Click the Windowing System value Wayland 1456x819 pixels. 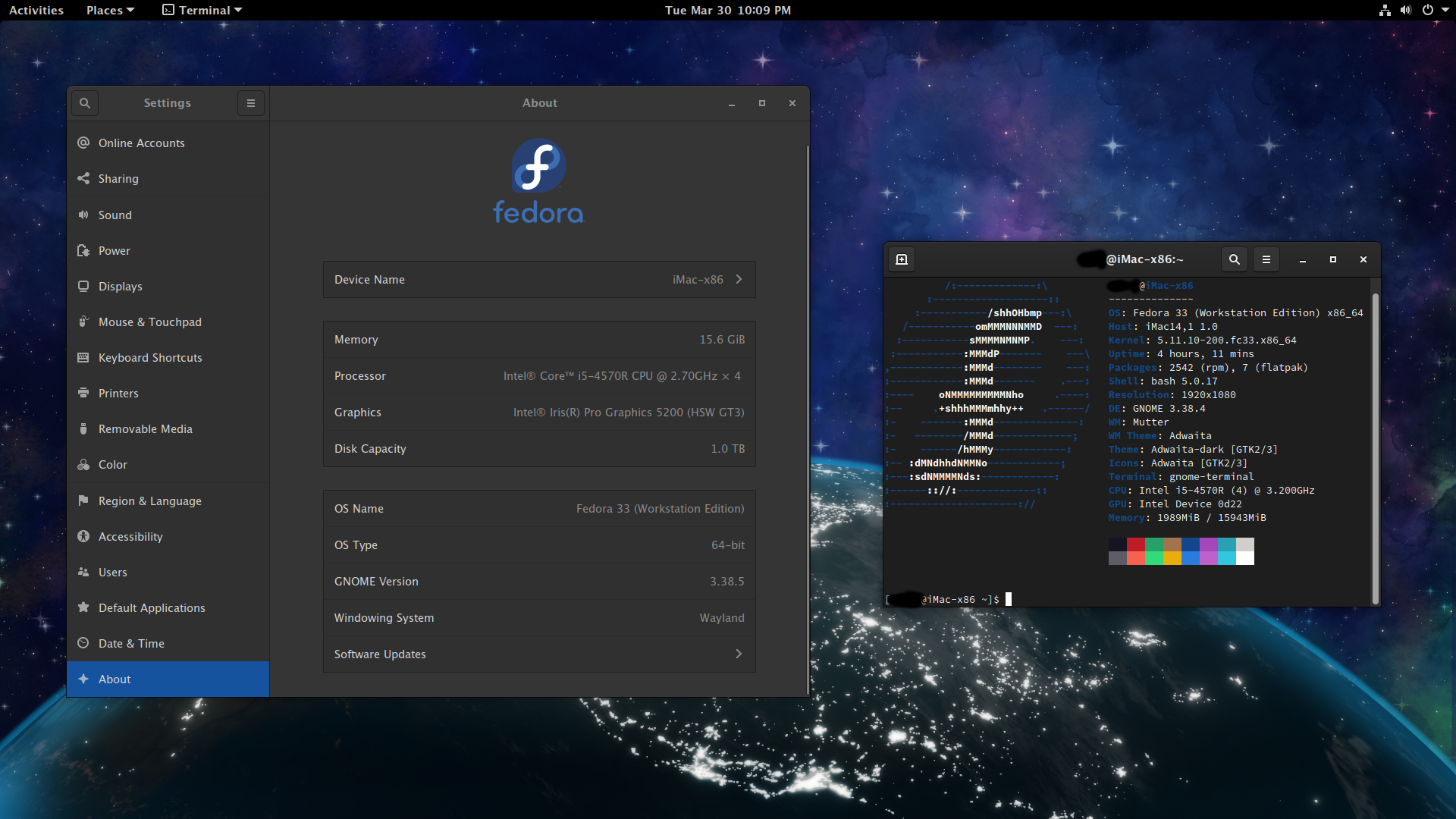(722, 618)
